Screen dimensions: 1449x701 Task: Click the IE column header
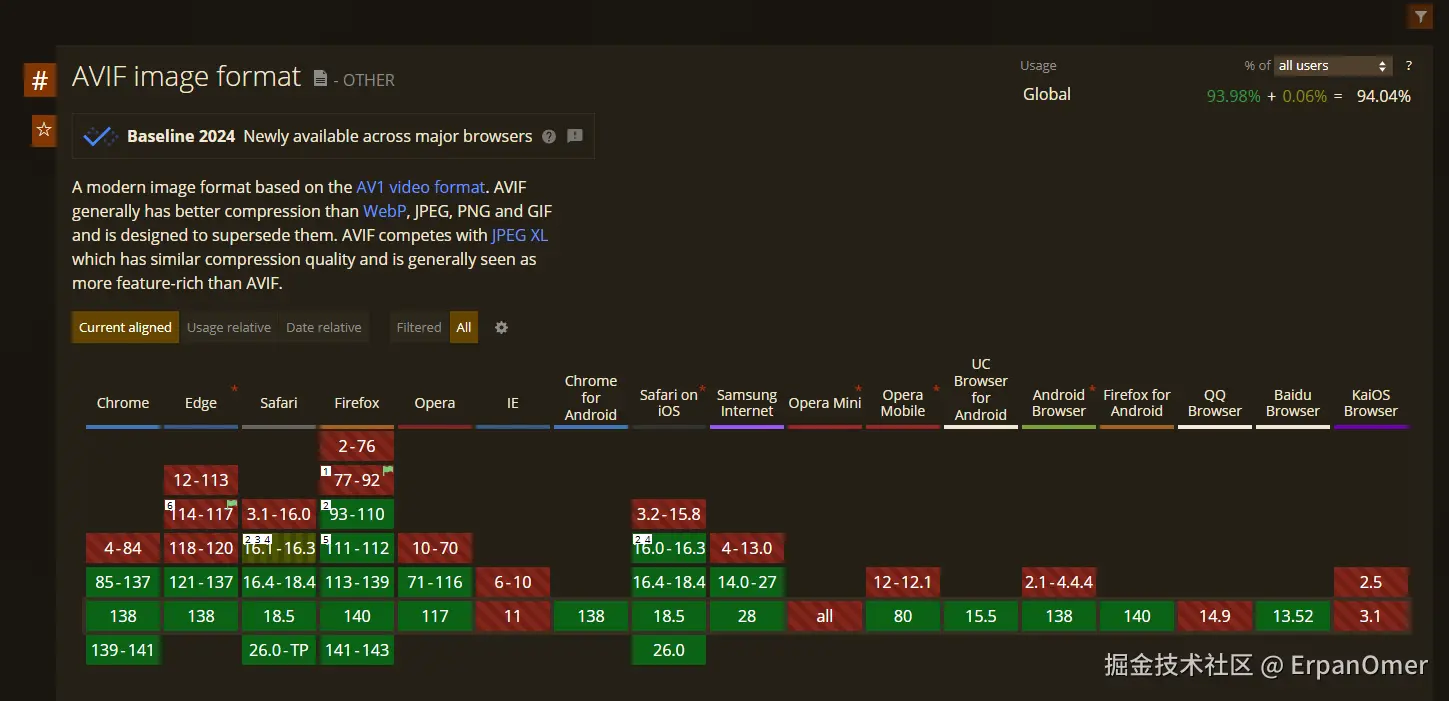click(513, 403)
